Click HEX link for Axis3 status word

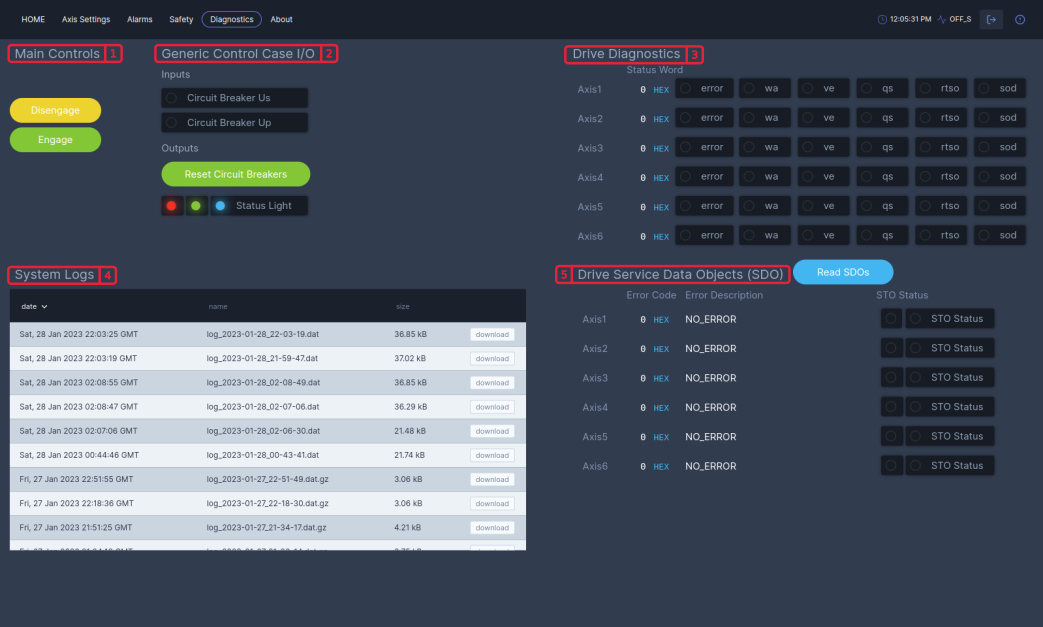tap(661, 148)
